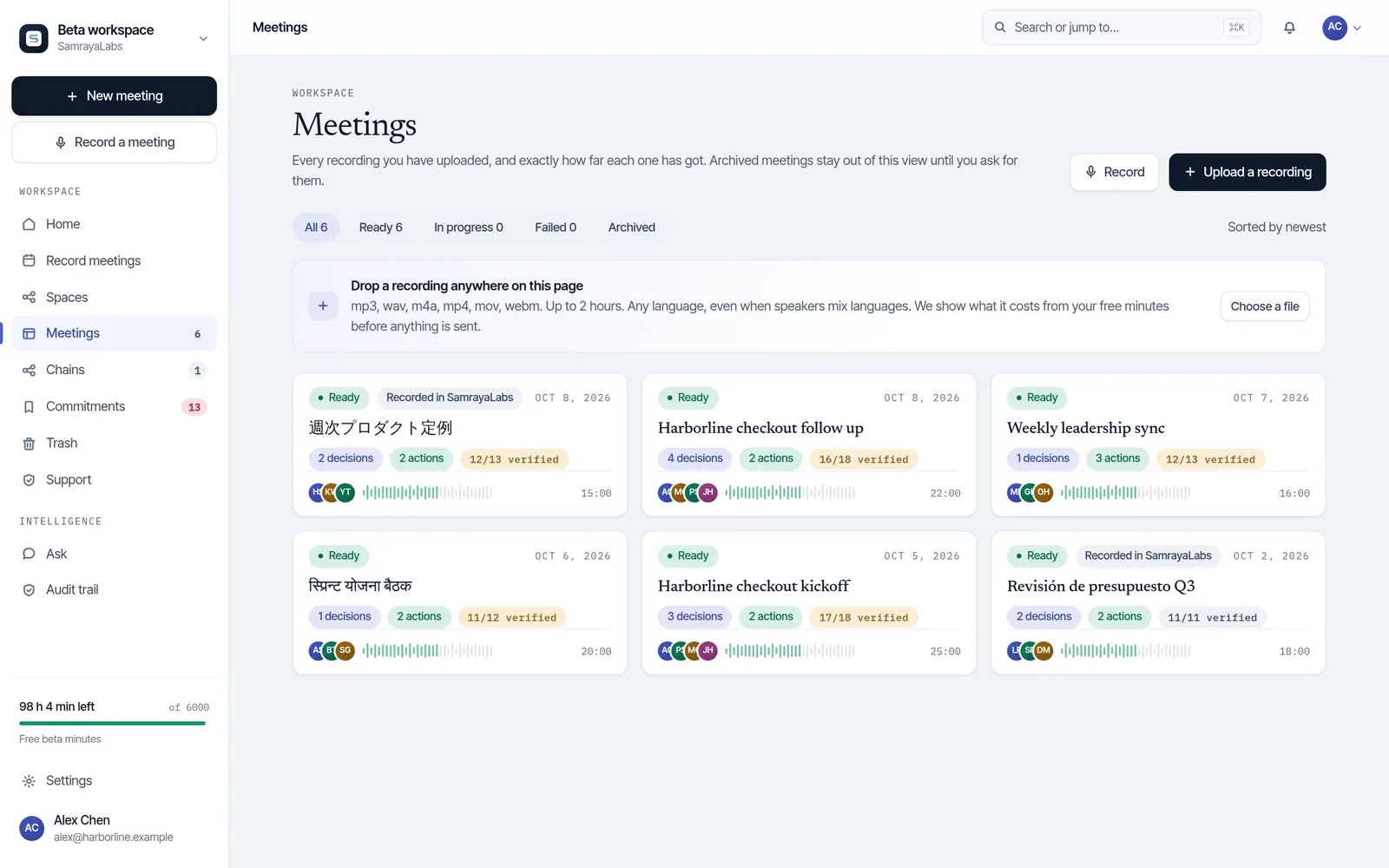
Task: Click the notifications bell icon
Action: click(x=1289, y=28)
